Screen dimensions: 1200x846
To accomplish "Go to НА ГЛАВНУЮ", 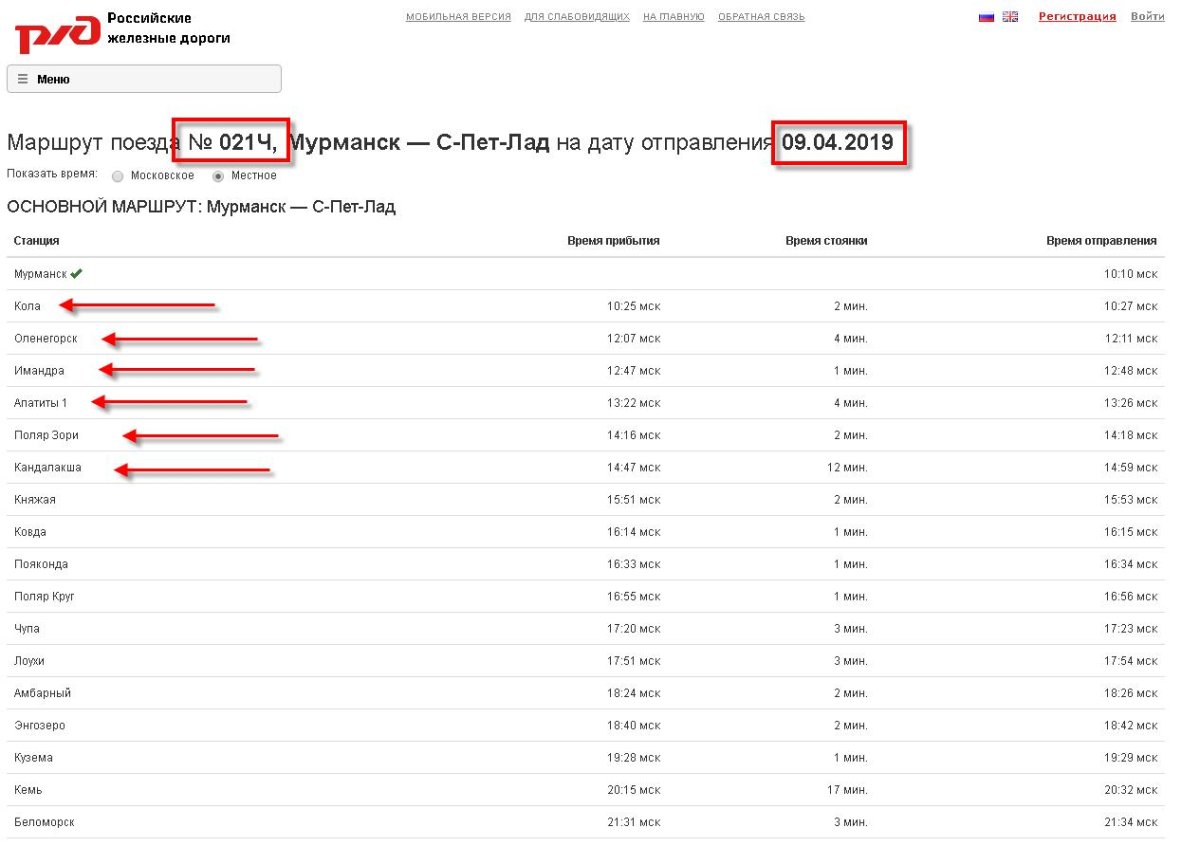I will click(x=674, y=16).
